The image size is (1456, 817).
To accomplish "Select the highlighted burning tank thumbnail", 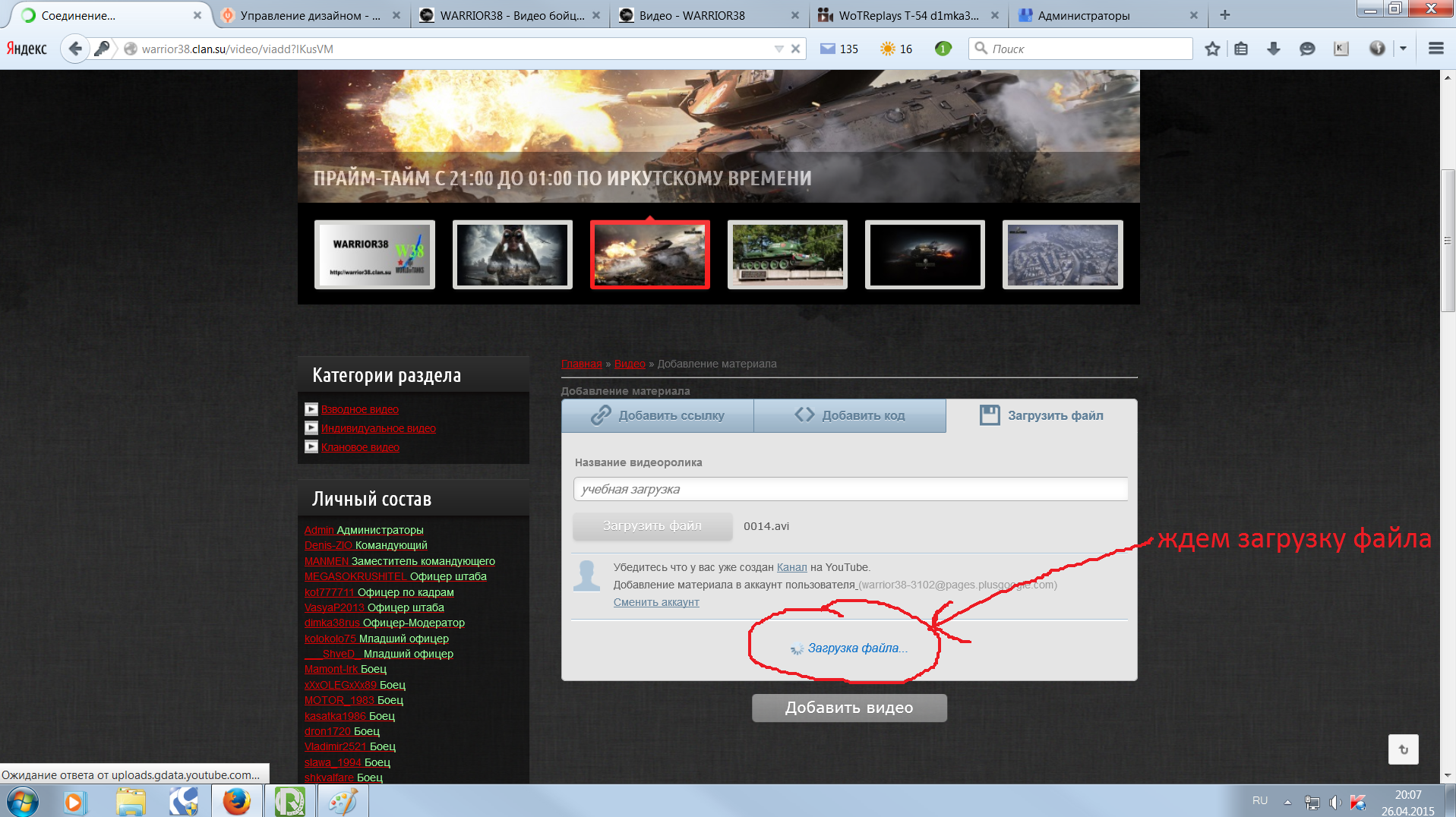I will point(650,255).
